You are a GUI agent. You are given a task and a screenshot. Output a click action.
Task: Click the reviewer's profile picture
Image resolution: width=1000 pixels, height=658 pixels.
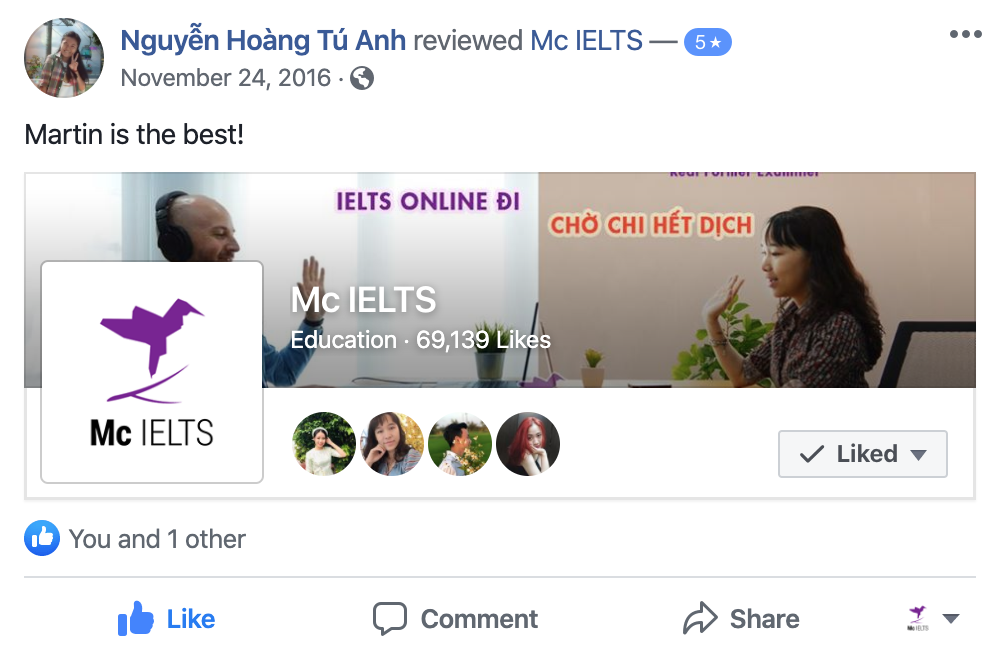coord(64,58)
